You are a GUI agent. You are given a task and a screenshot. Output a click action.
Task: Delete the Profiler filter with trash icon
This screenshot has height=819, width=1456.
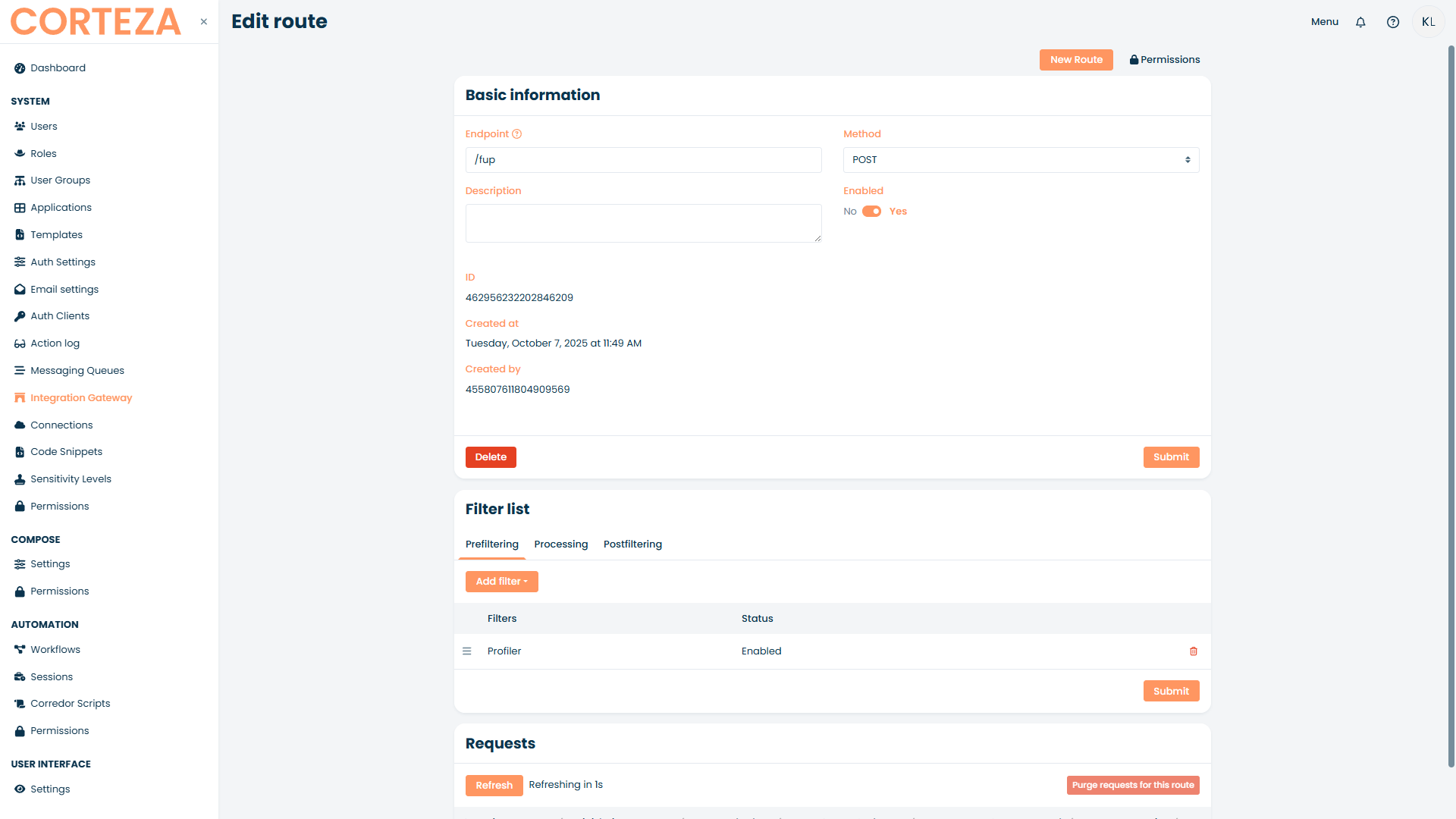click(x=1194, y=651)
